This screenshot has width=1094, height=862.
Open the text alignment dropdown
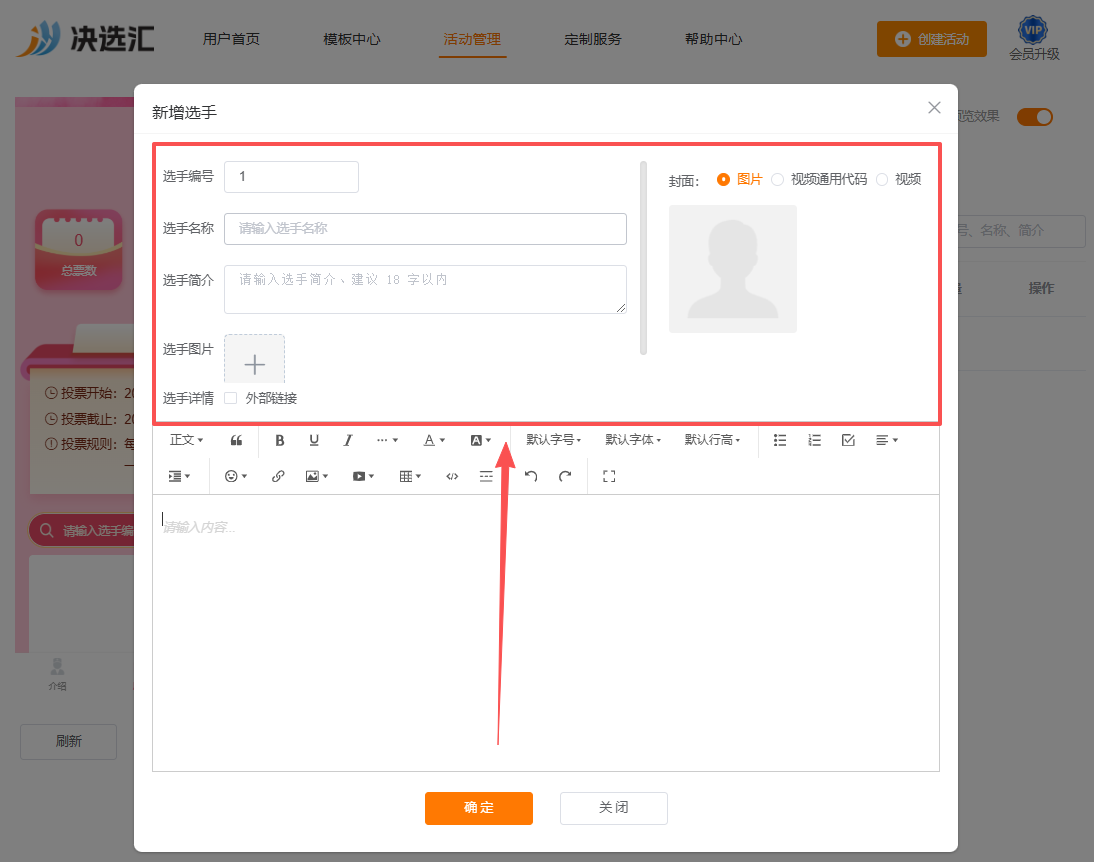887,440
